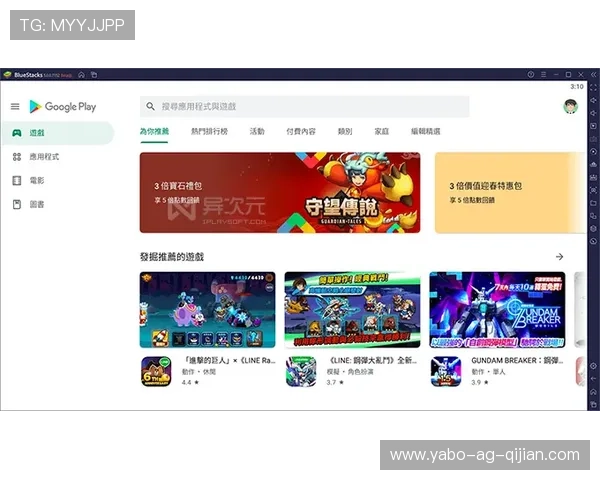The height and width of the screenshot is (480, 600).
Task: Click the screenshot capture icon in side toolbar
Action: tap(593, 190)
